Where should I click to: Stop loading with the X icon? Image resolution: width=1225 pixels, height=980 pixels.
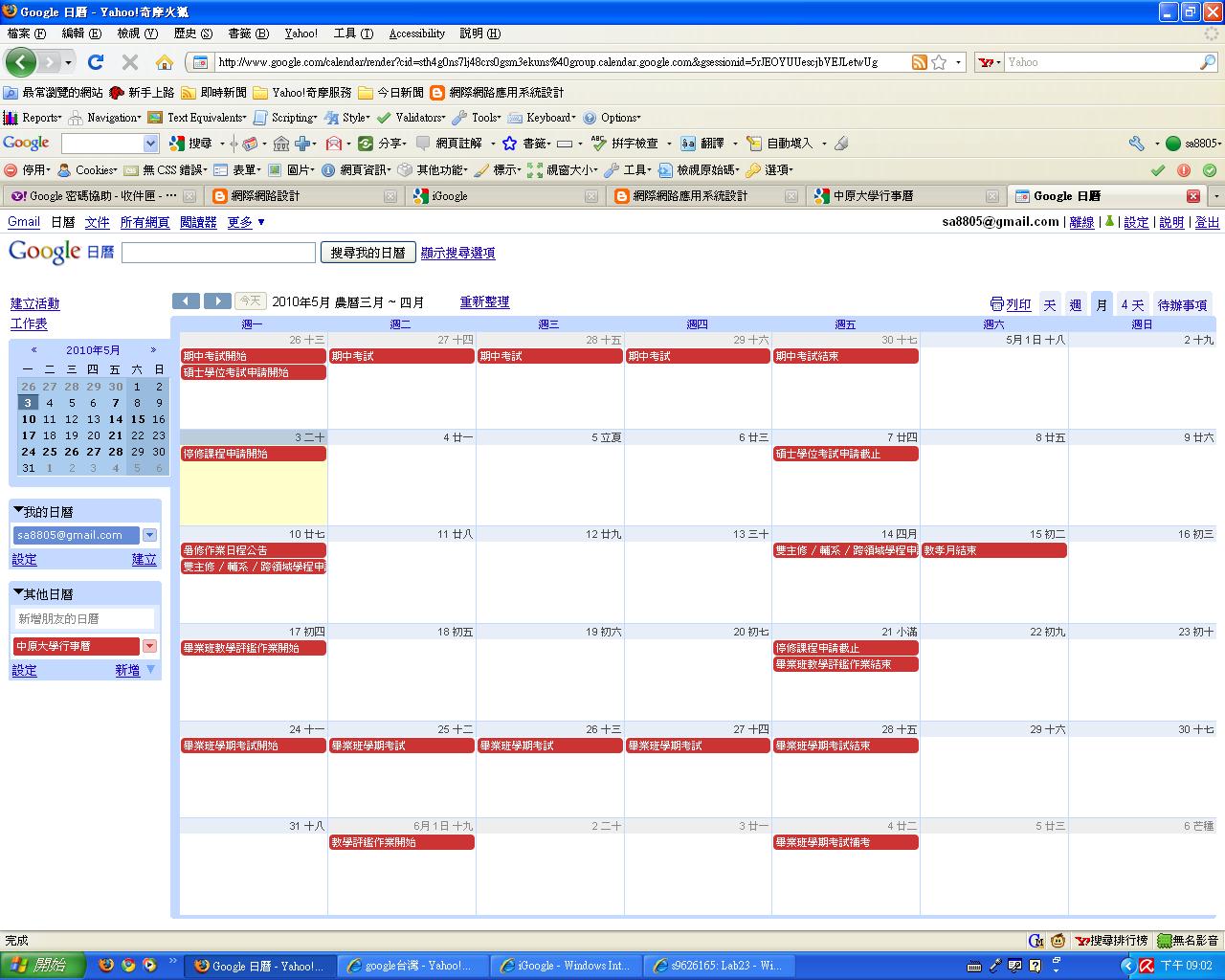point(130,62)
